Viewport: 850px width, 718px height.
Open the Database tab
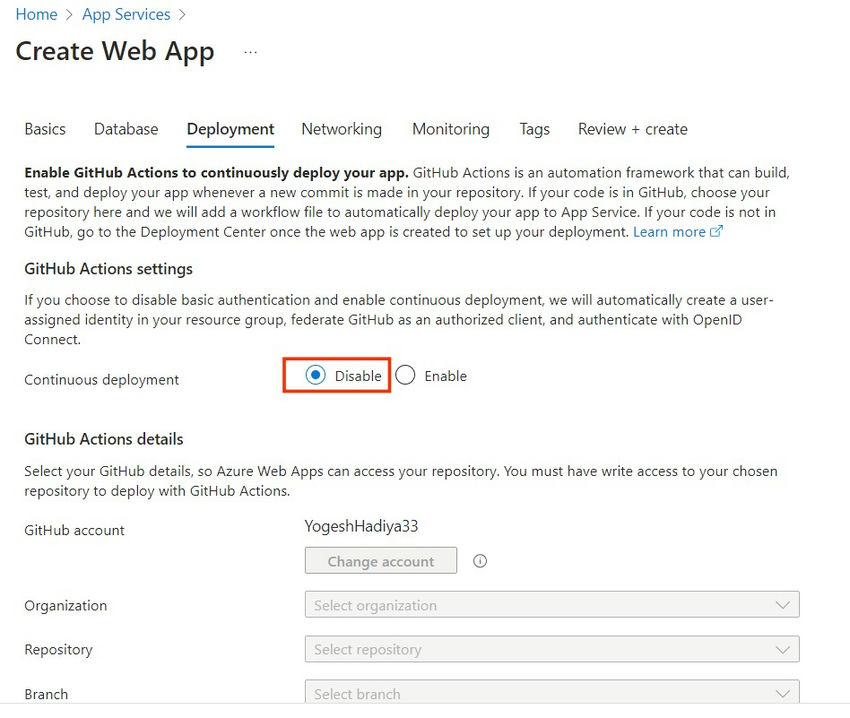tap(126, 129)
